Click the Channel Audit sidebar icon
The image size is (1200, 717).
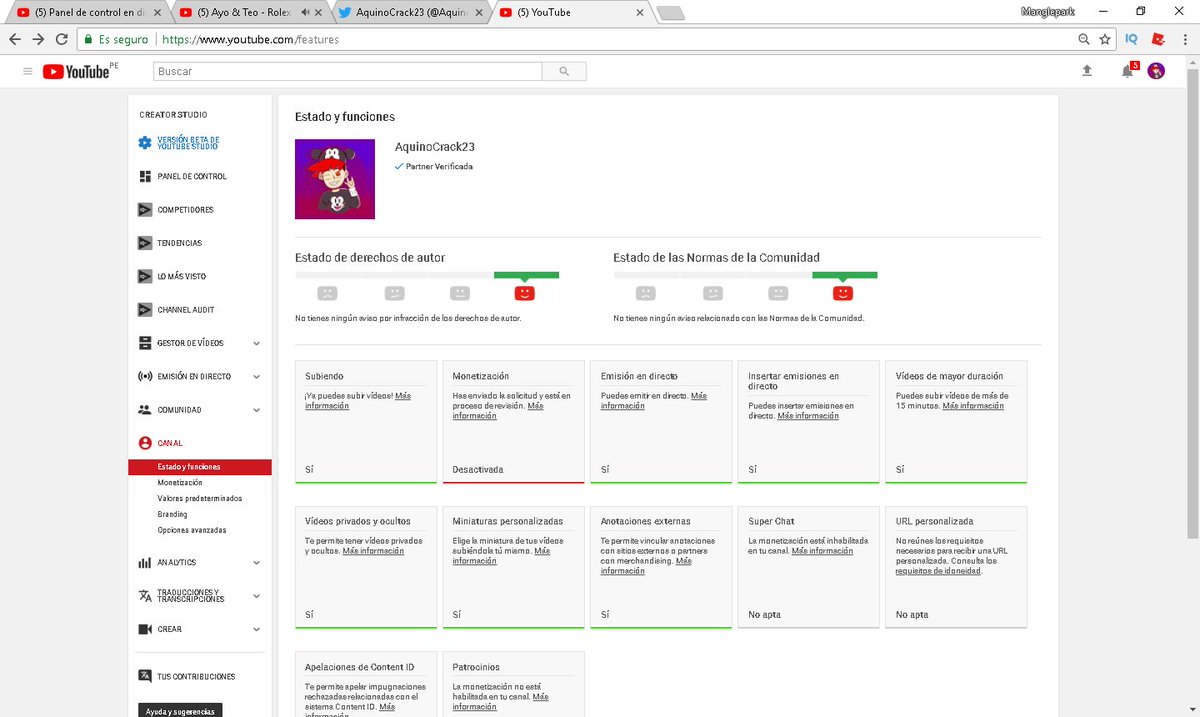click(145, 310)
